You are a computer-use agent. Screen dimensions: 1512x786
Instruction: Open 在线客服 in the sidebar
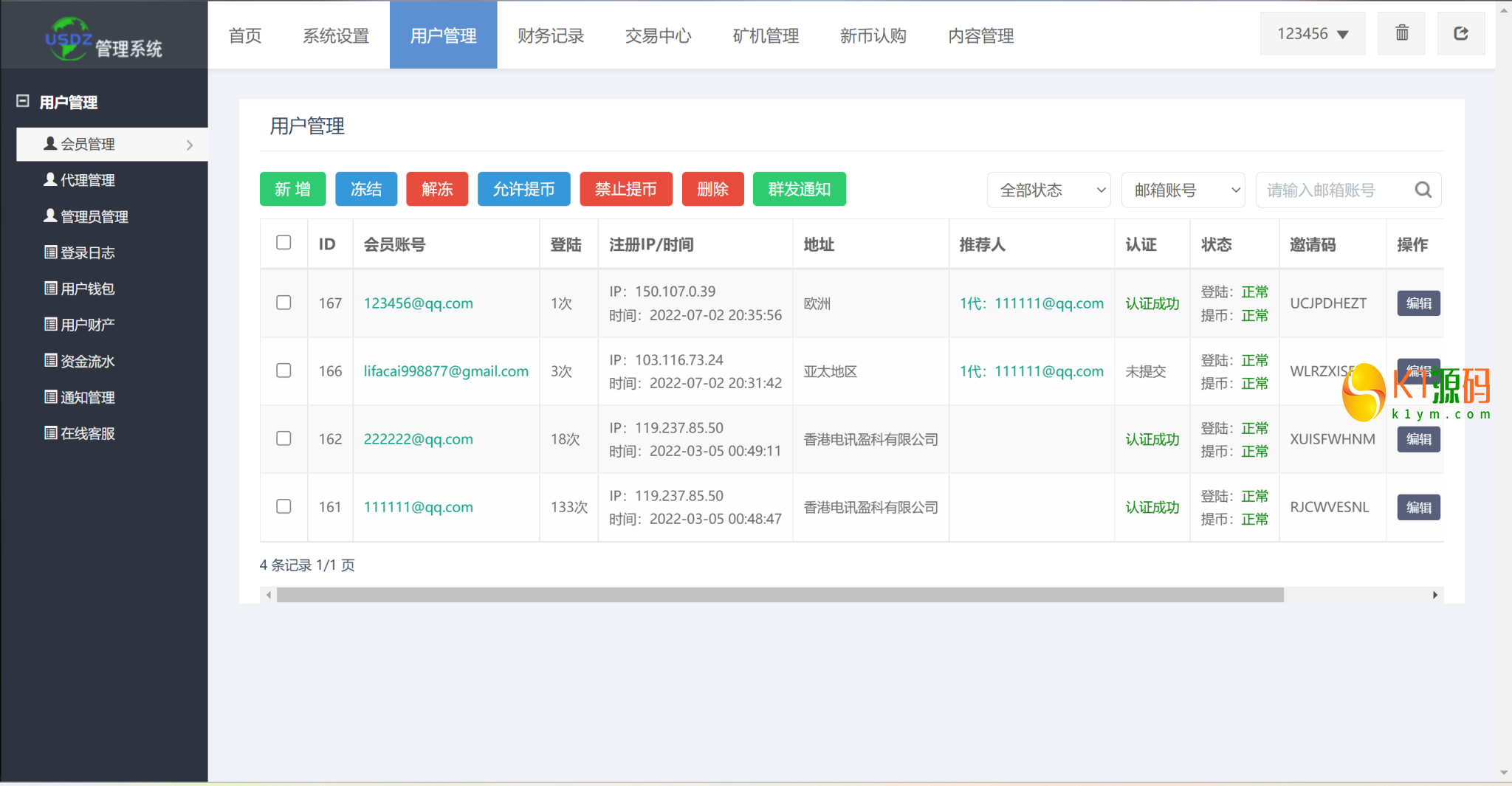(x=87, y=433)
